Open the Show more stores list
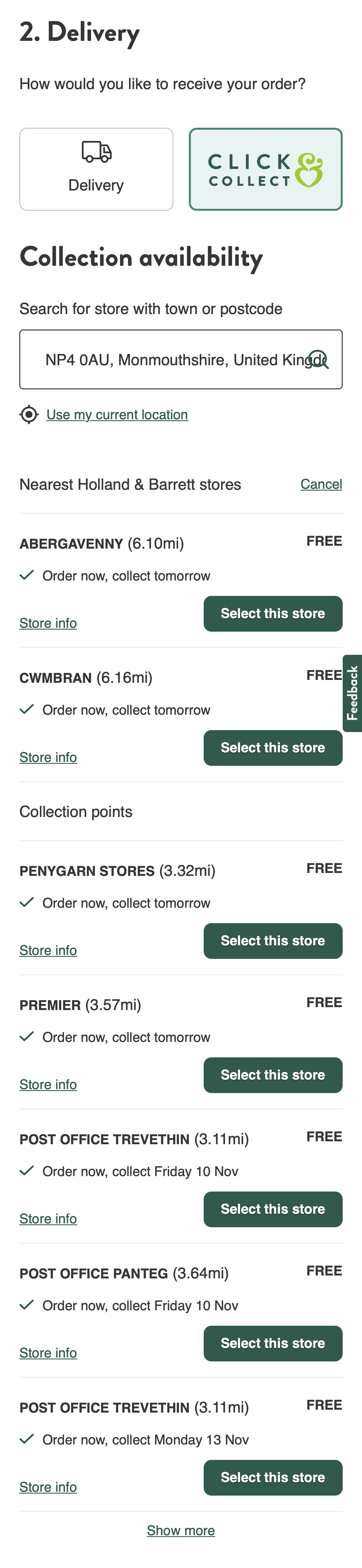 pos(181,1530)
